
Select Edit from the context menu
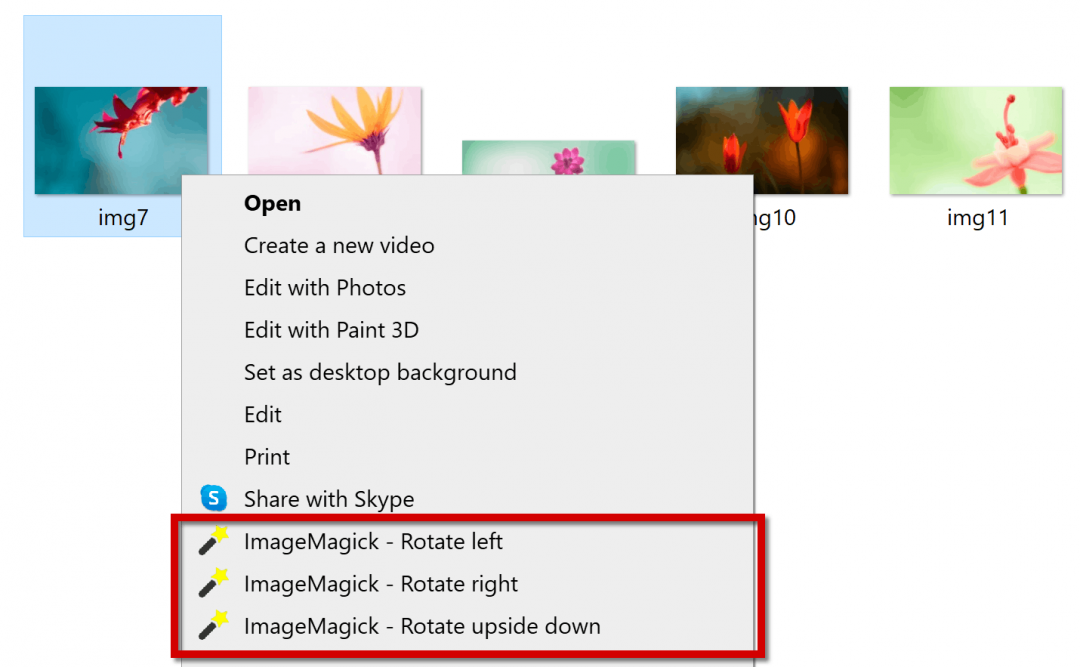point(263,414)
